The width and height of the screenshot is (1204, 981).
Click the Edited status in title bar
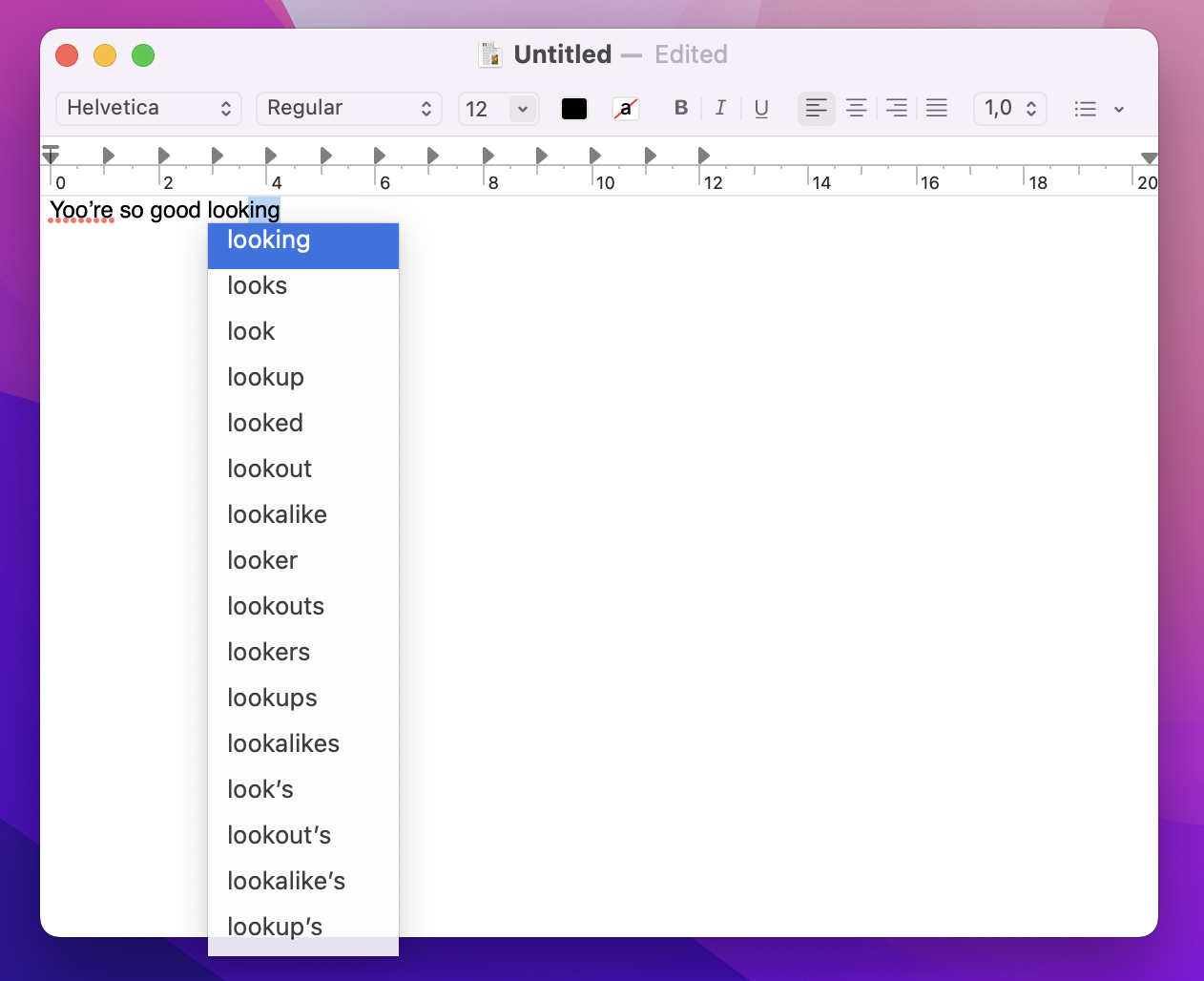pos(691,54)
